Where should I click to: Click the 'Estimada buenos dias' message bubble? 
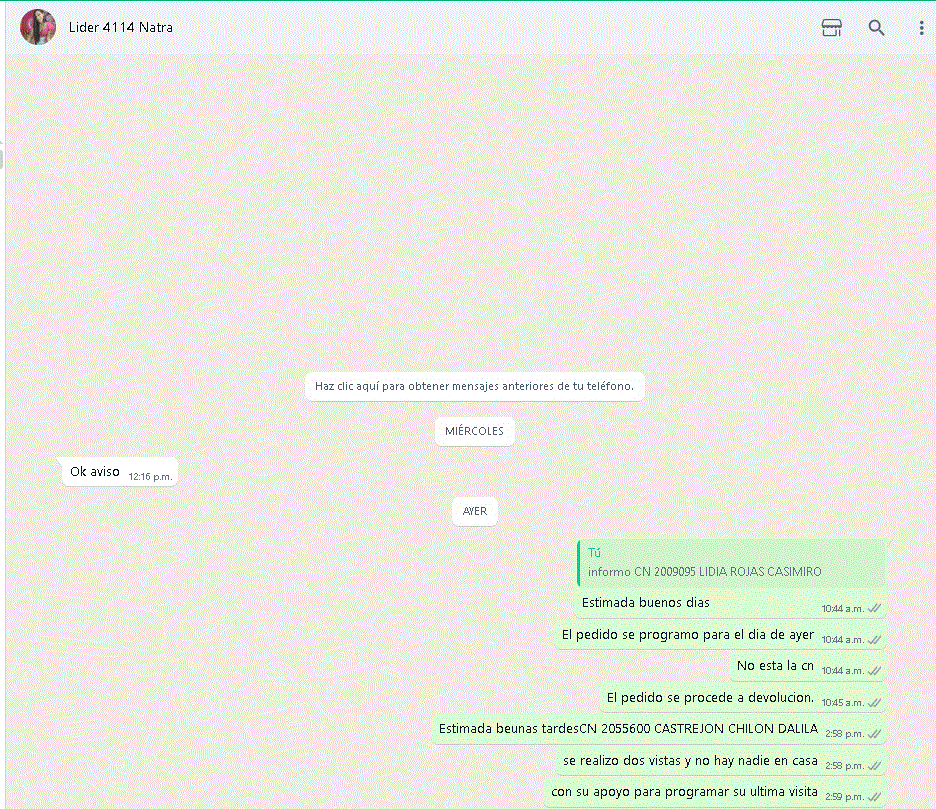646,603
